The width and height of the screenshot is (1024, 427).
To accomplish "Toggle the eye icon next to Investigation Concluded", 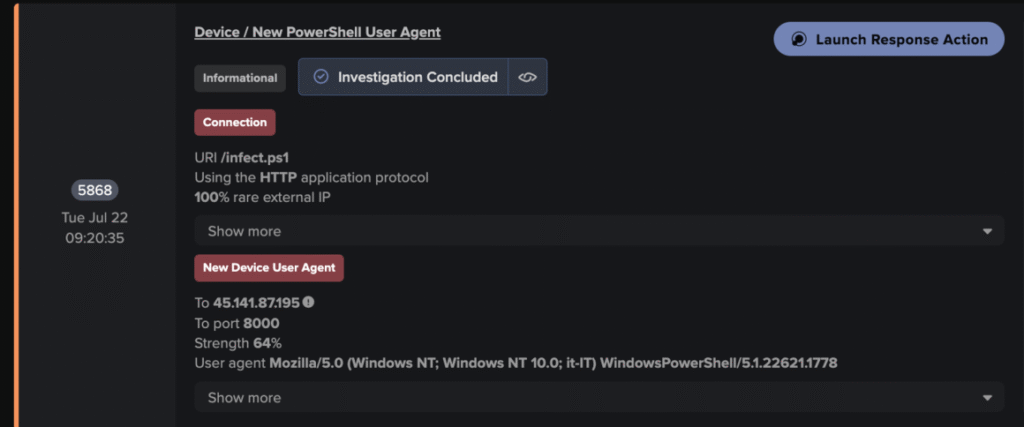I will pos(527,77).
